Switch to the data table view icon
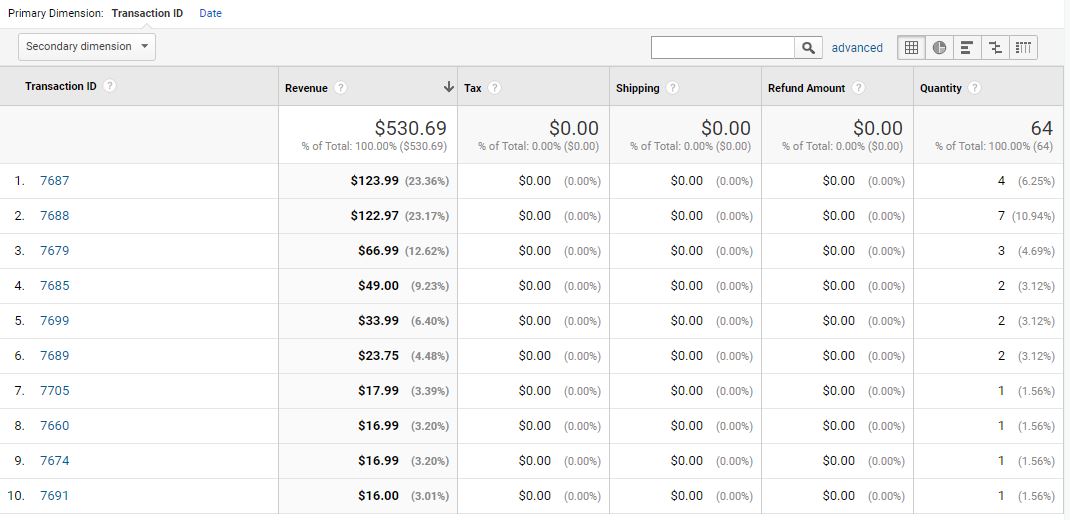The height and width of the screenshot is (520, 1070). 911,48
